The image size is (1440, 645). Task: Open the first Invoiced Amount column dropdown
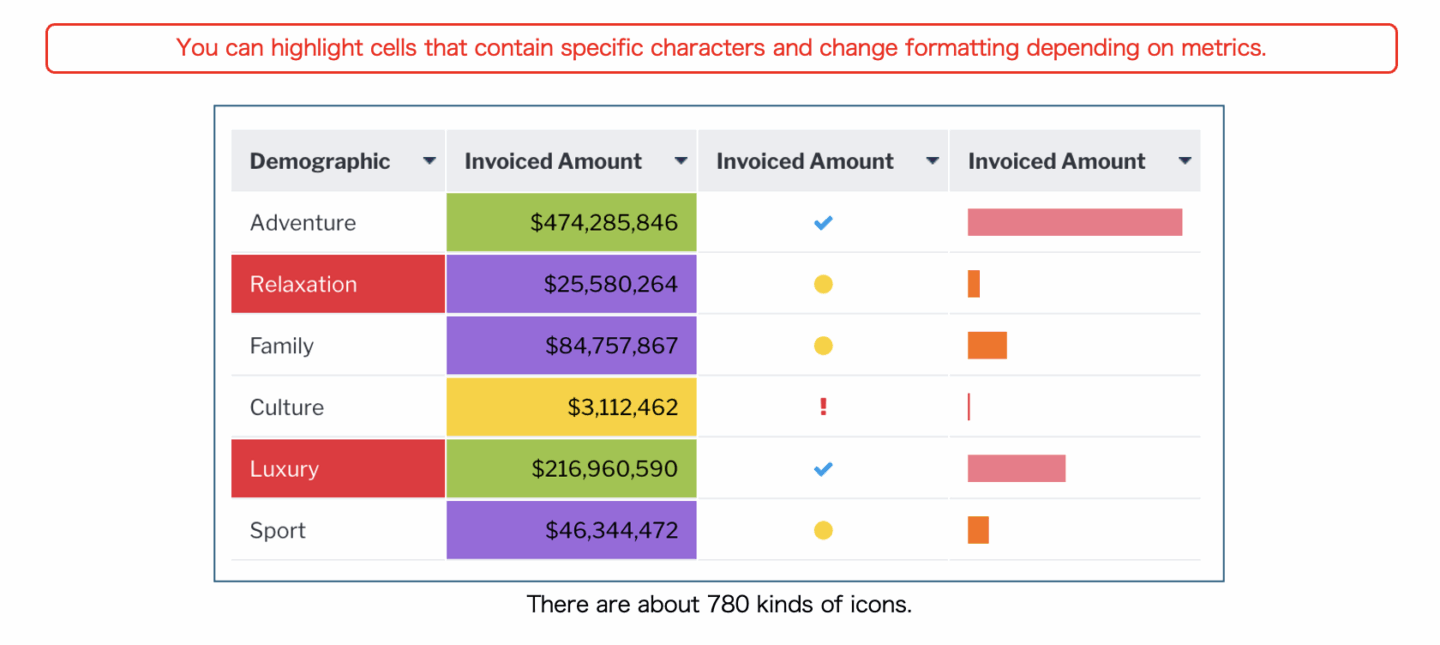click(x=681, y=160)
